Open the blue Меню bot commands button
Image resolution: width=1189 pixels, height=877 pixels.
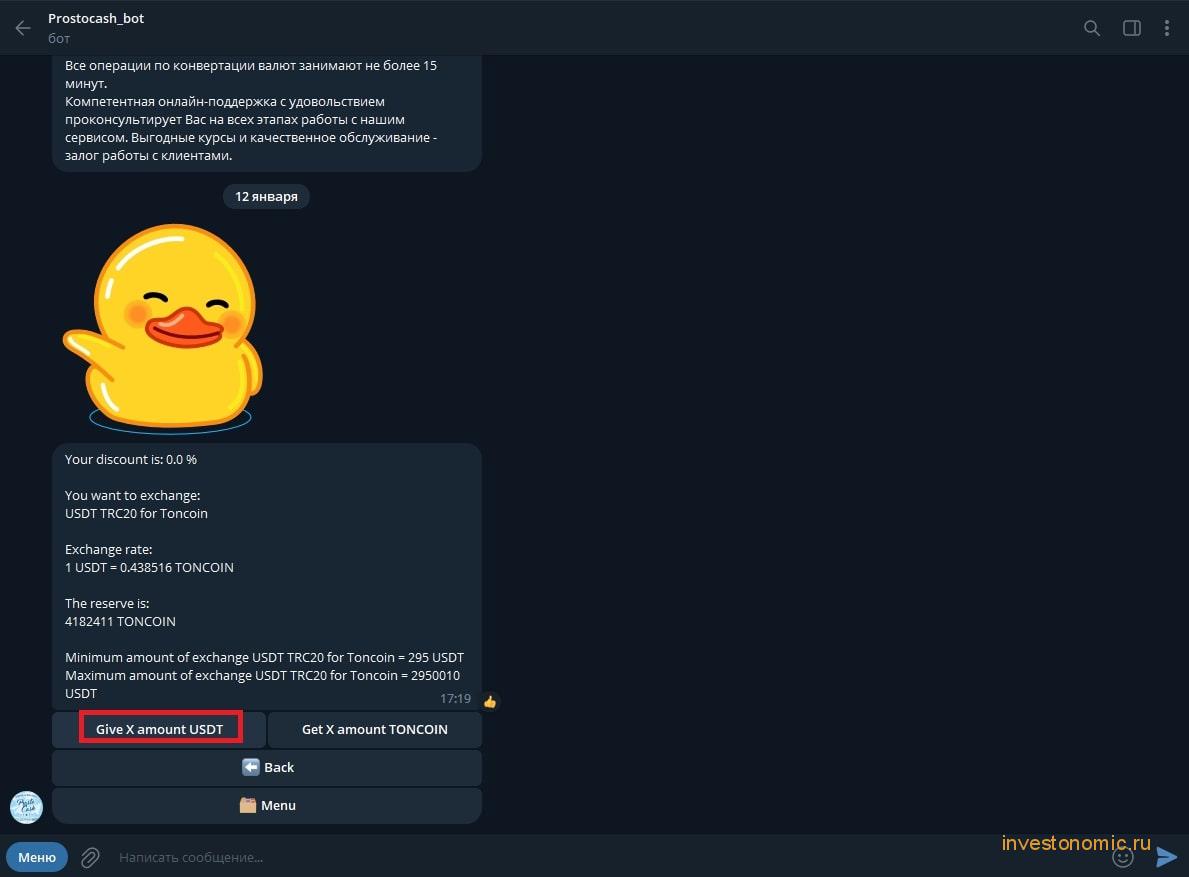37,857
